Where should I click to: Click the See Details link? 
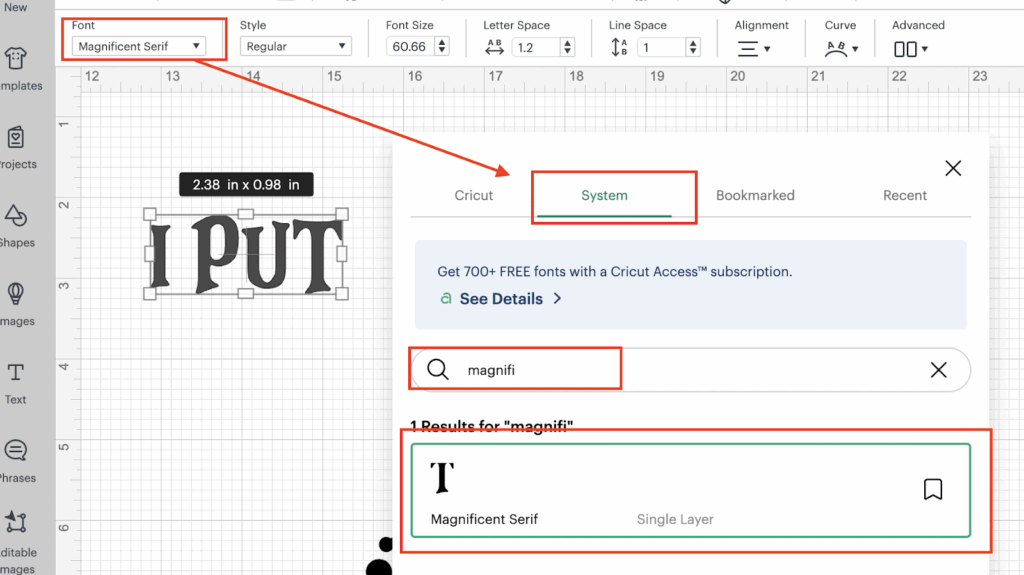pyautogui.click(x=501, y=299)
